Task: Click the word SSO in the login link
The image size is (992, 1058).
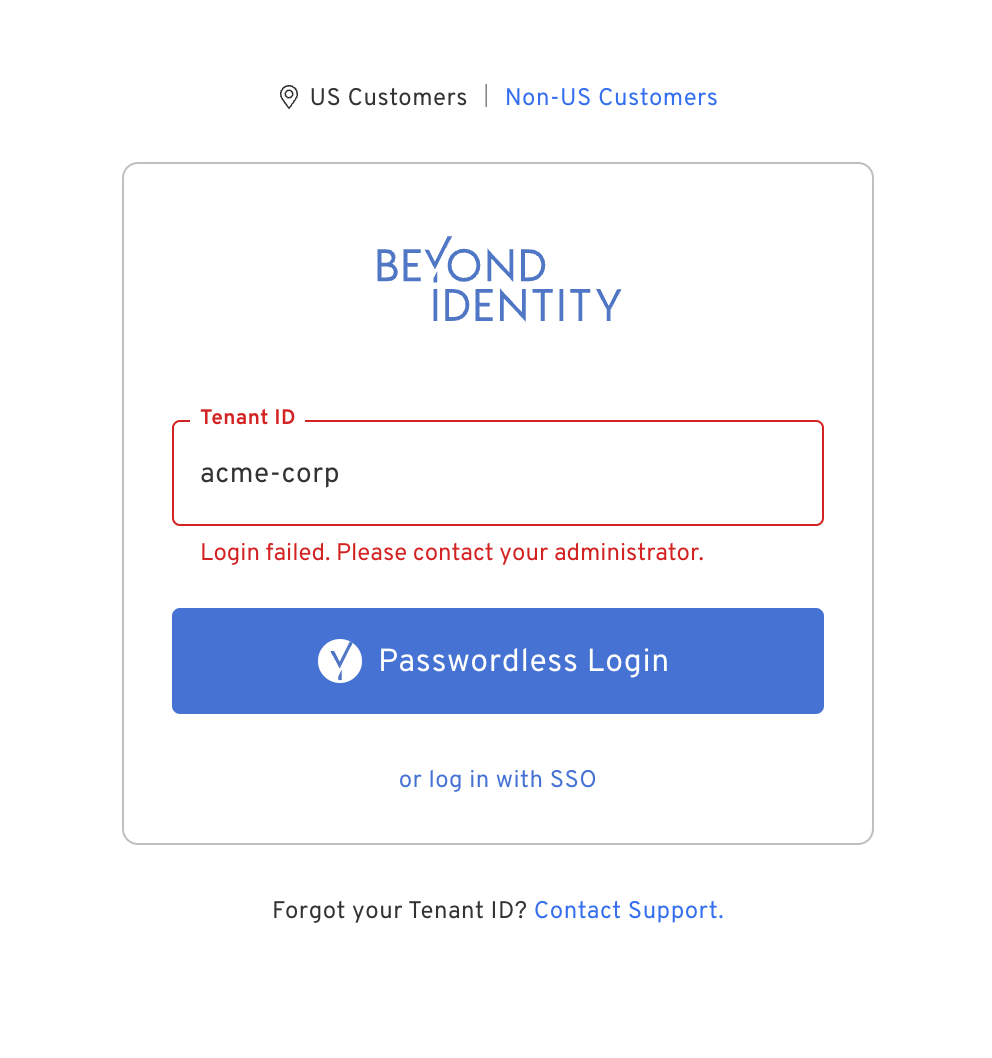Action: 573,779
